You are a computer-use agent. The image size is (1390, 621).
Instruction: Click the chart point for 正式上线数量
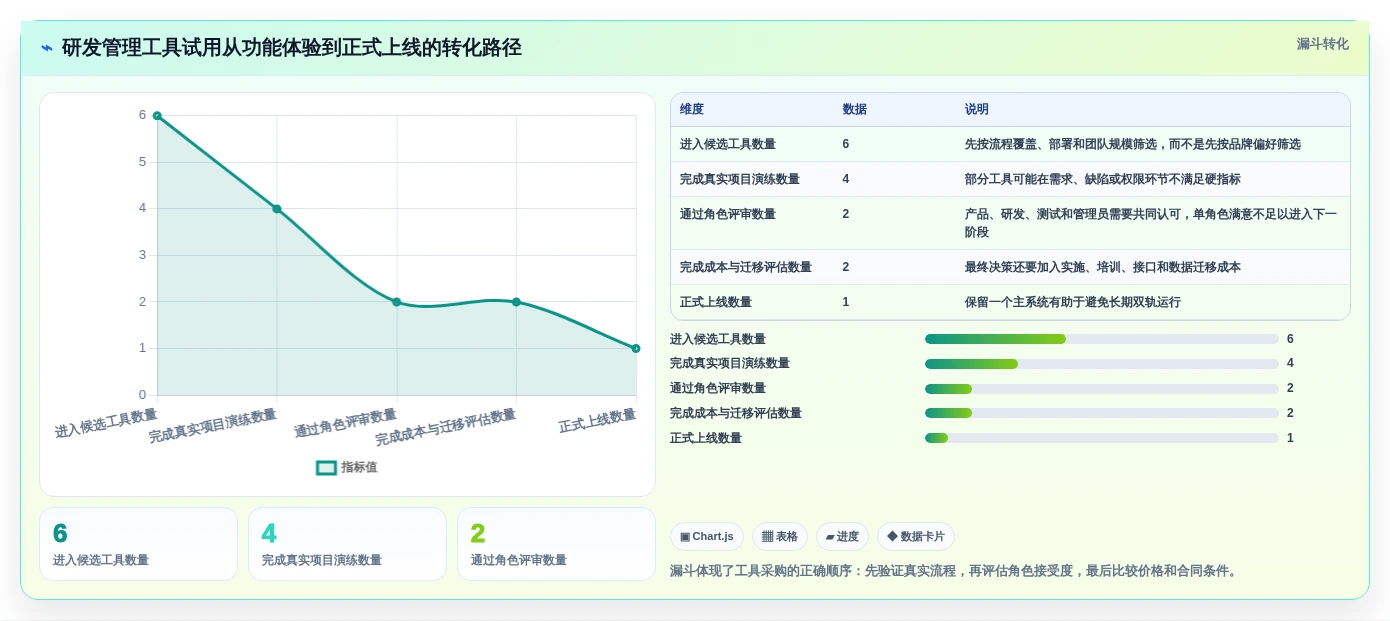(x=636, y=348)
